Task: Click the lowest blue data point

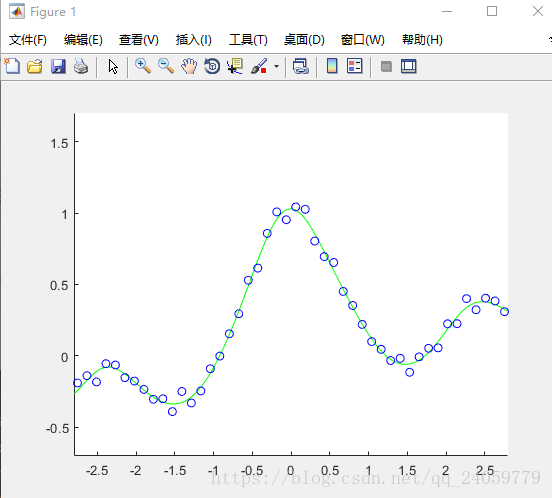Action: pyautogui.click(x=172, y=411)
